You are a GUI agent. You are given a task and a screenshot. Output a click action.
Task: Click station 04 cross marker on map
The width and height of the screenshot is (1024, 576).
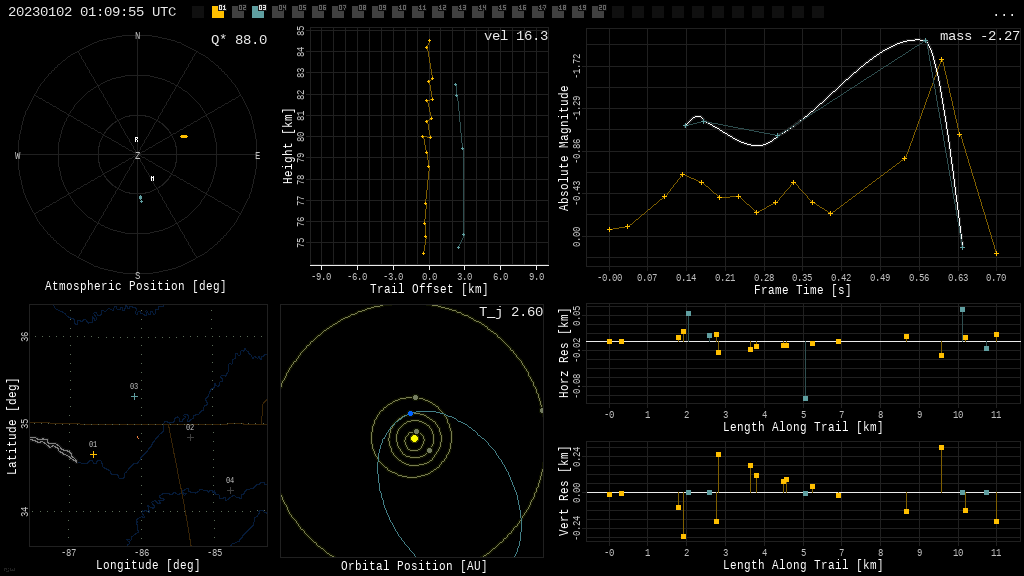(x=230, y=490)
